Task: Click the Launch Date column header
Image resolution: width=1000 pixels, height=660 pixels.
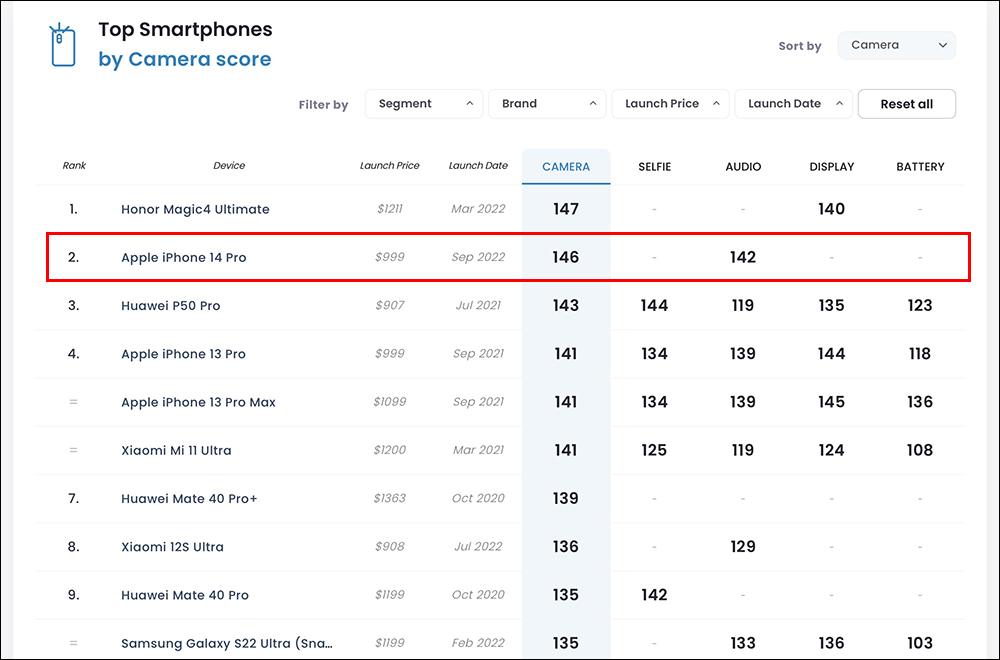Action: tap(478, 166)
